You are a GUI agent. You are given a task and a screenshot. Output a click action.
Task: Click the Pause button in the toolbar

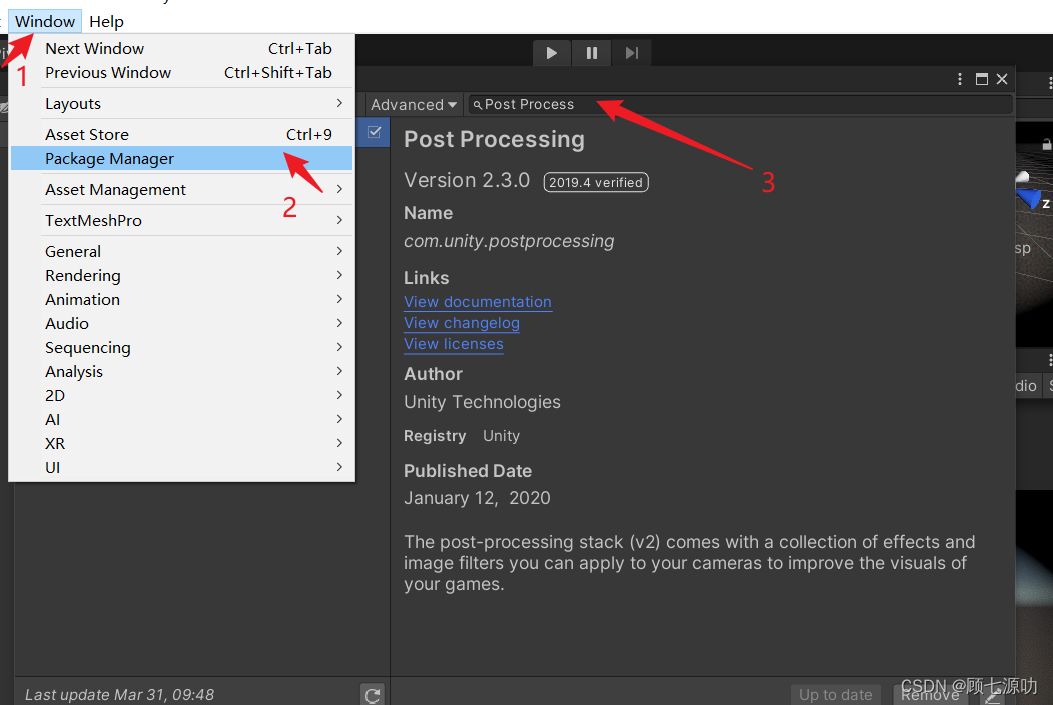pos(592,53)
